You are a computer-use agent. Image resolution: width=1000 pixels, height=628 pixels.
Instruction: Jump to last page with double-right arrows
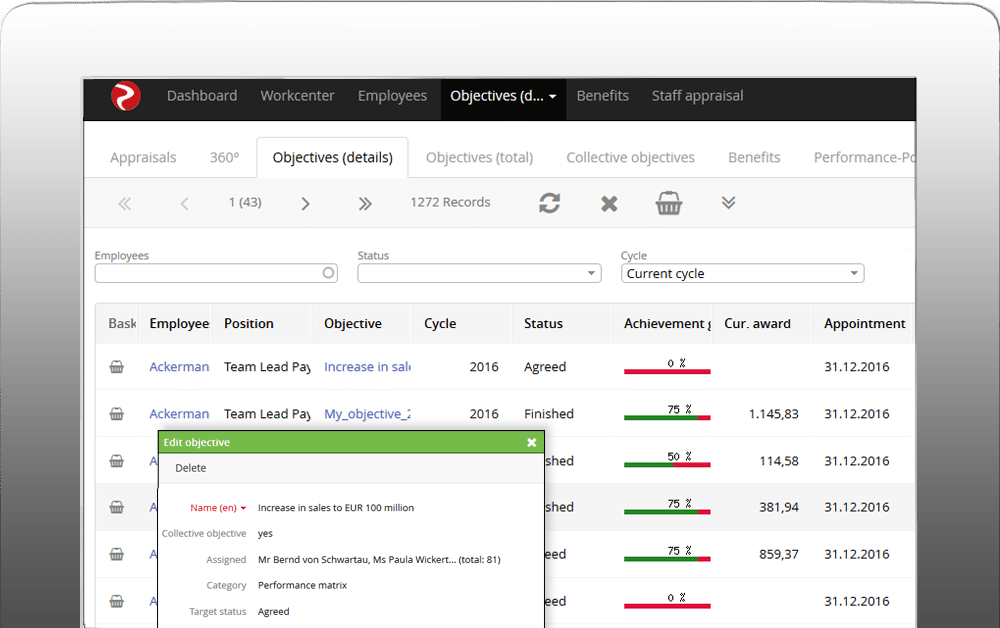(x=365, y=203)
